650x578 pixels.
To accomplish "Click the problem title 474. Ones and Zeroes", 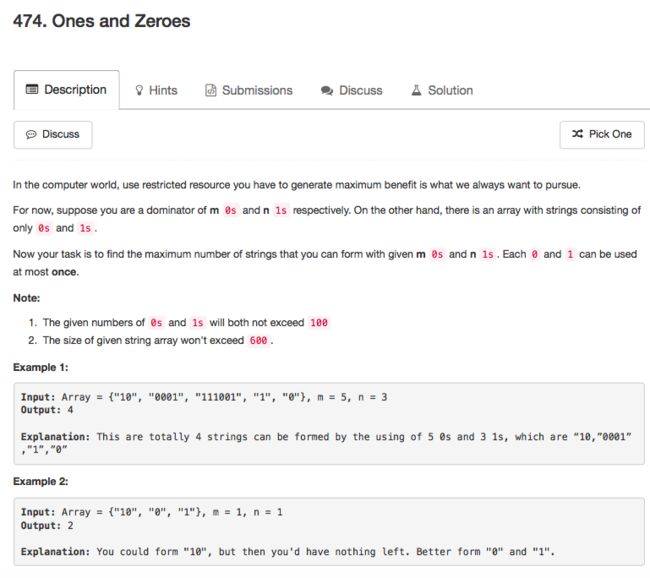I will coord(102,21).
